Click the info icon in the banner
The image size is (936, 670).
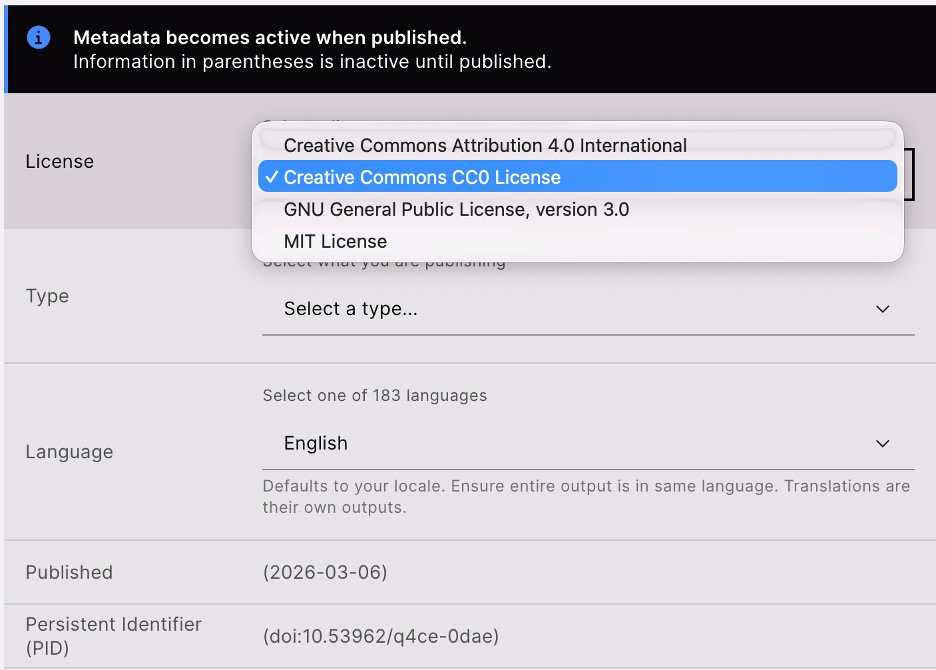(38, 37)
